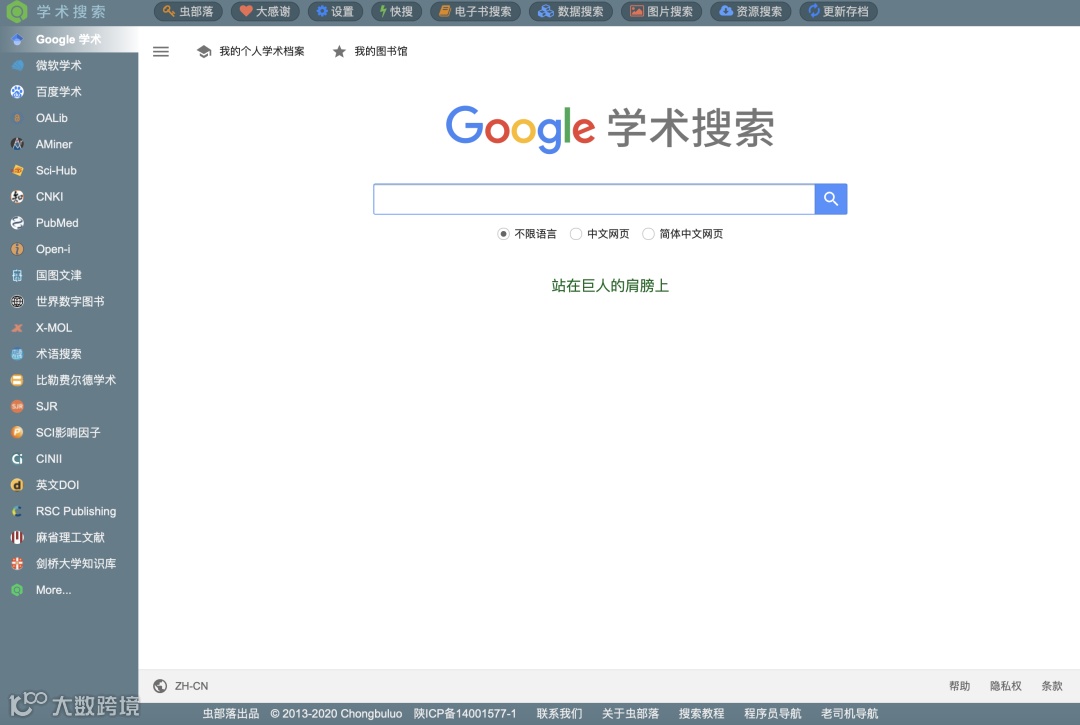Click the star library icon
The height and width of the screenshot is (725, 1080).
pos(339,52)
